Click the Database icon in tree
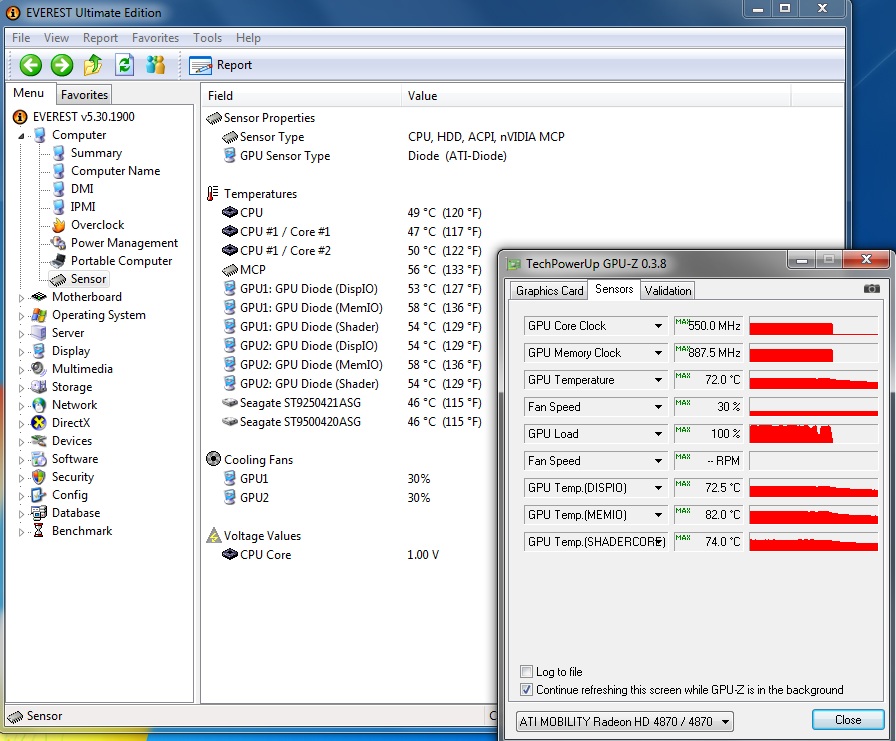This screenshot has width=896, height=741. point(39,513)
